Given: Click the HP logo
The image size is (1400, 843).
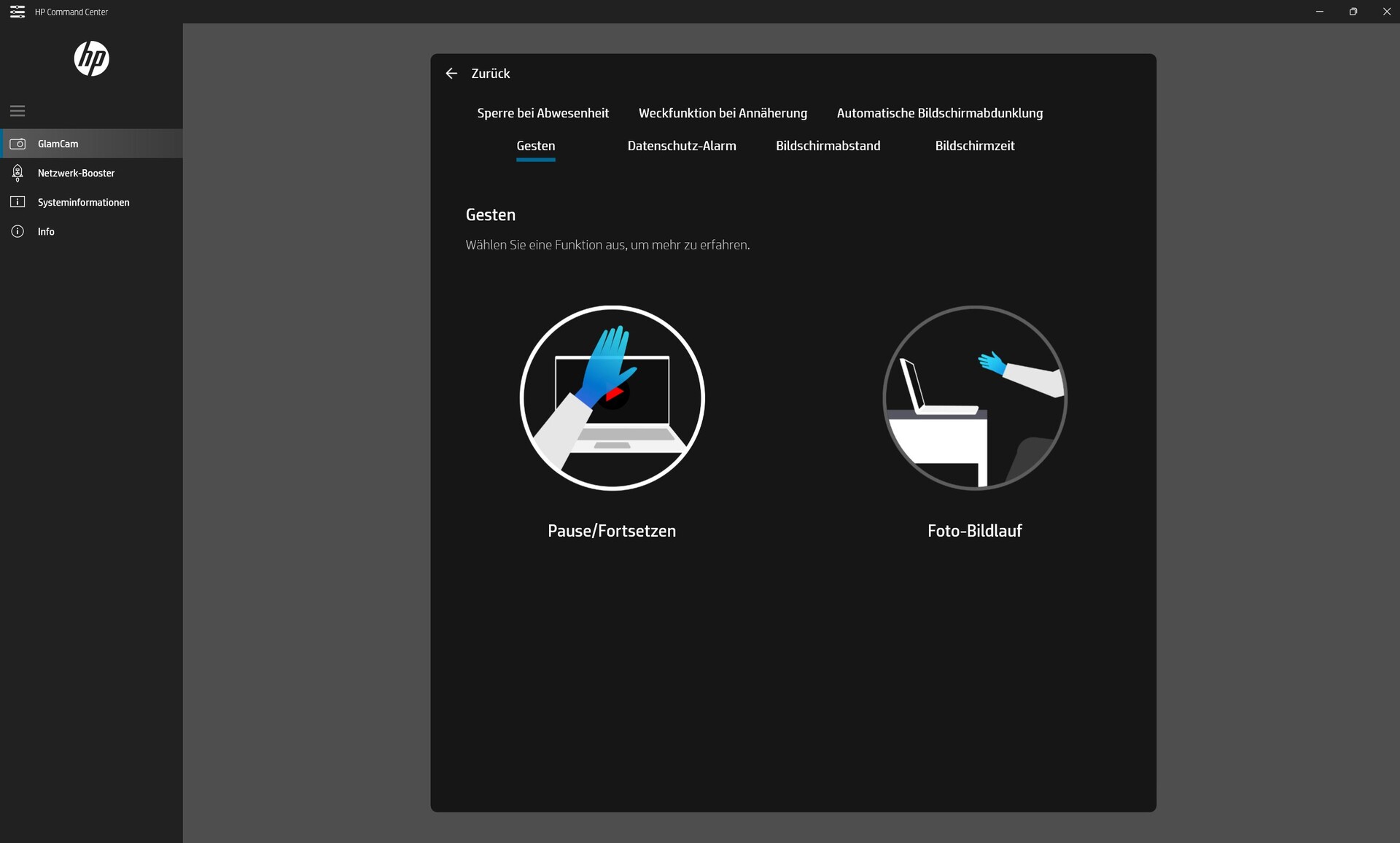Looking at the screenshot, I should pyautogui.click(x=91, y=58).
